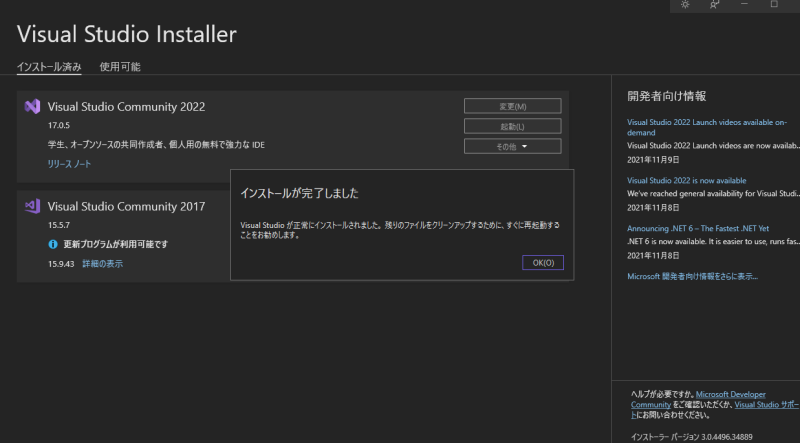Launch Visual Studio 2022 with 起動(L) button
This screenshot has height=443, width=800.
coord(512,126)
